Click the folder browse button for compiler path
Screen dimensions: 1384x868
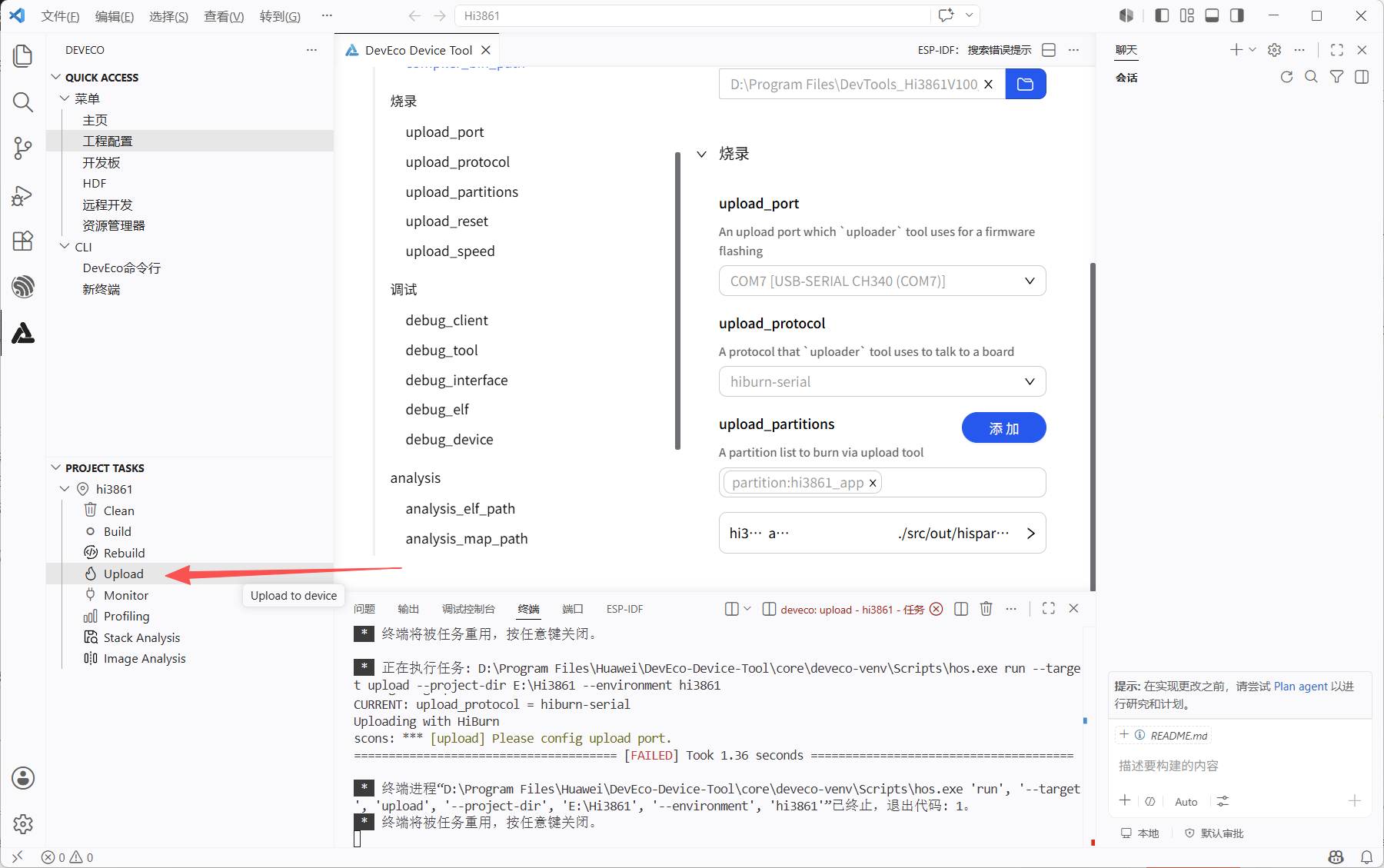click(1026, 84)
